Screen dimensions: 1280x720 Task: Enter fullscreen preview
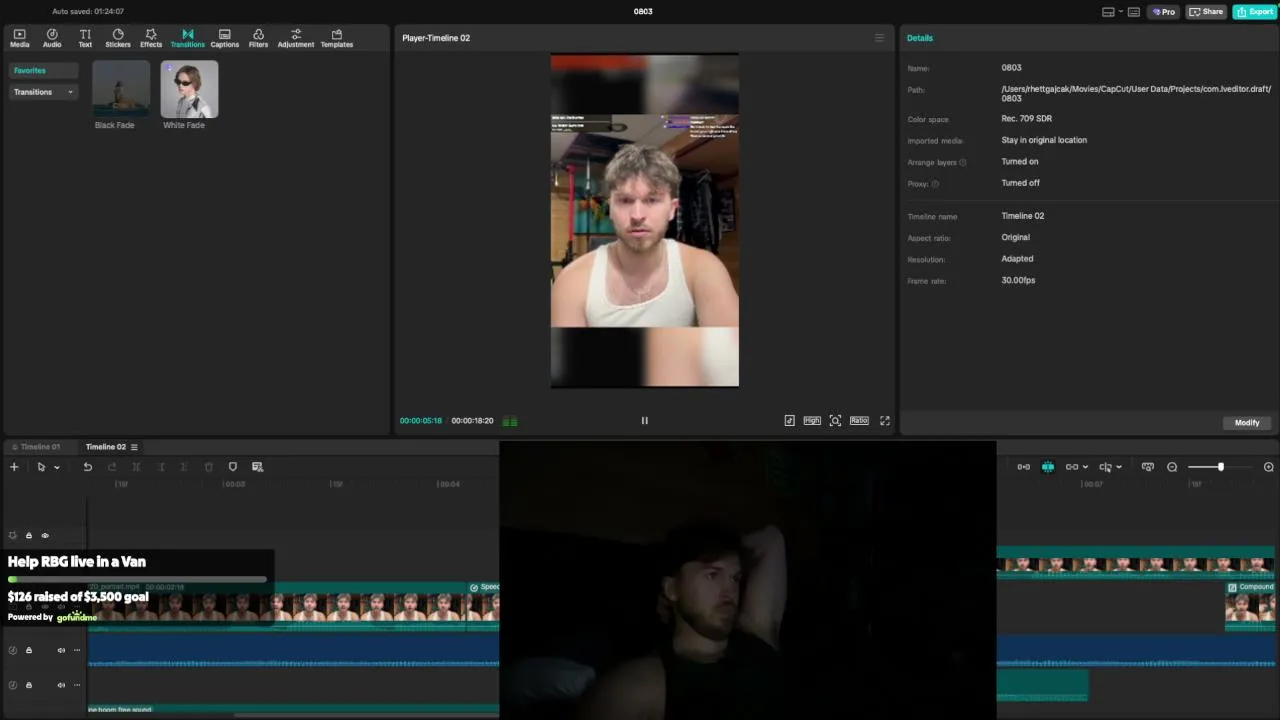[885, 421]
